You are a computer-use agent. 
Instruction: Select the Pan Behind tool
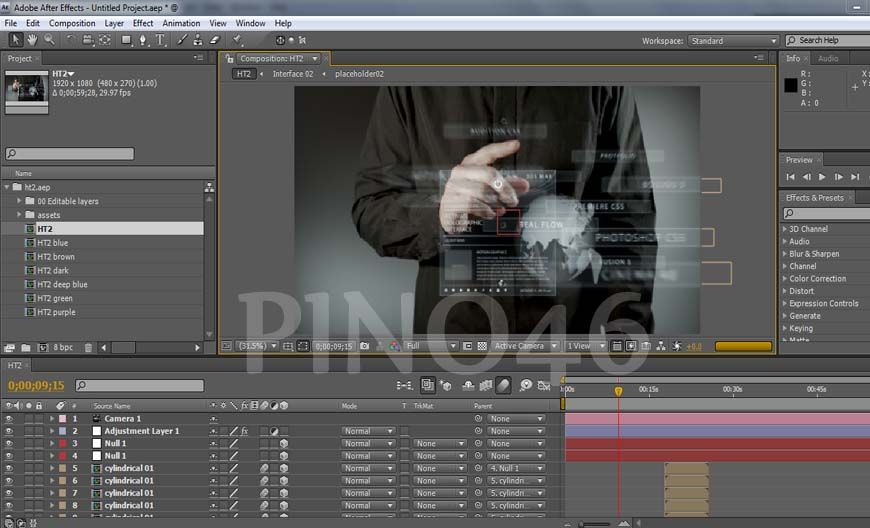pos(105,40)
